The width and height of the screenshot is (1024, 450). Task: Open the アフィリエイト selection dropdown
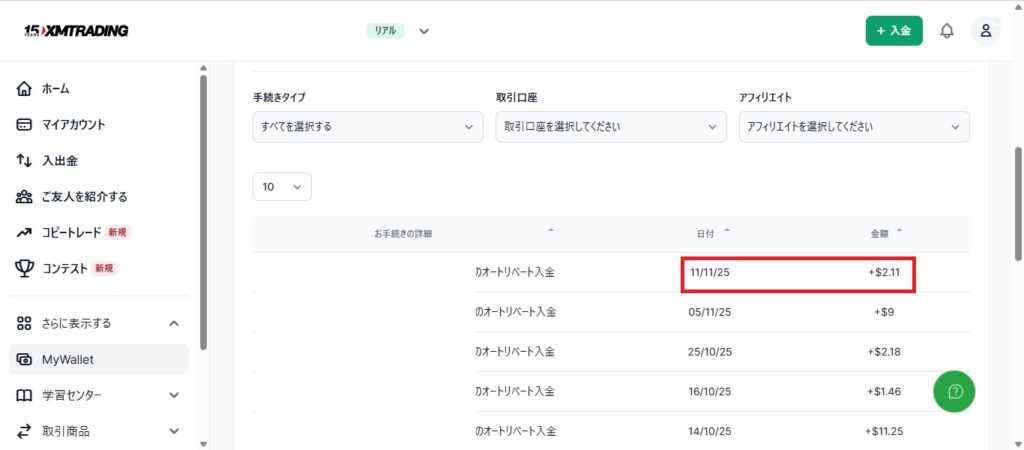(853, 127)
